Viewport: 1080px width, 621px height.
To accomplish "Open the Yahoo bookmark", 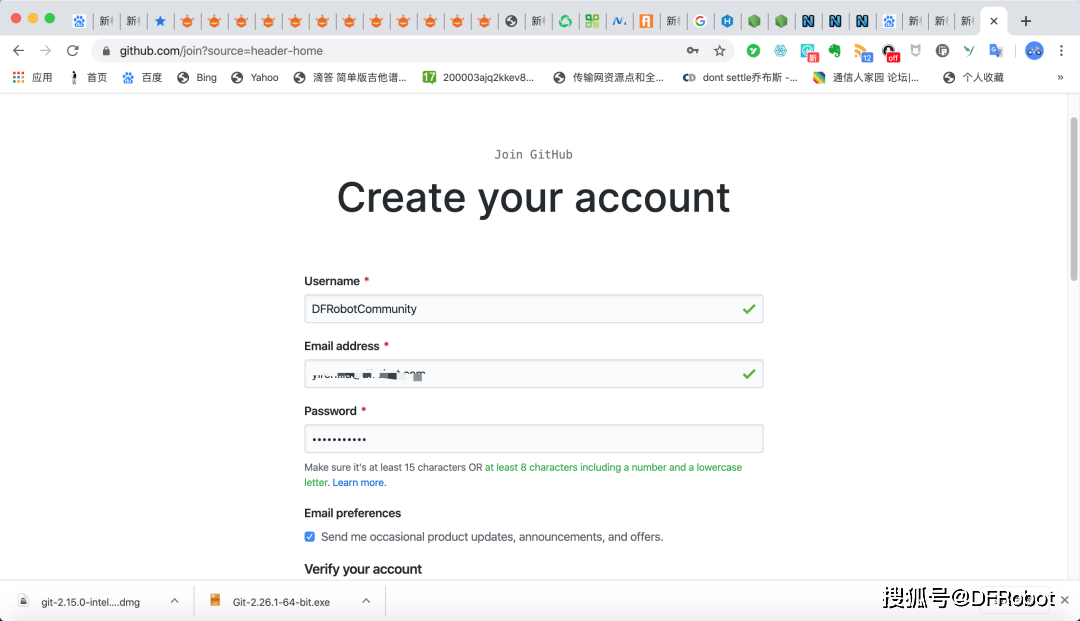I will coord(254,77).
